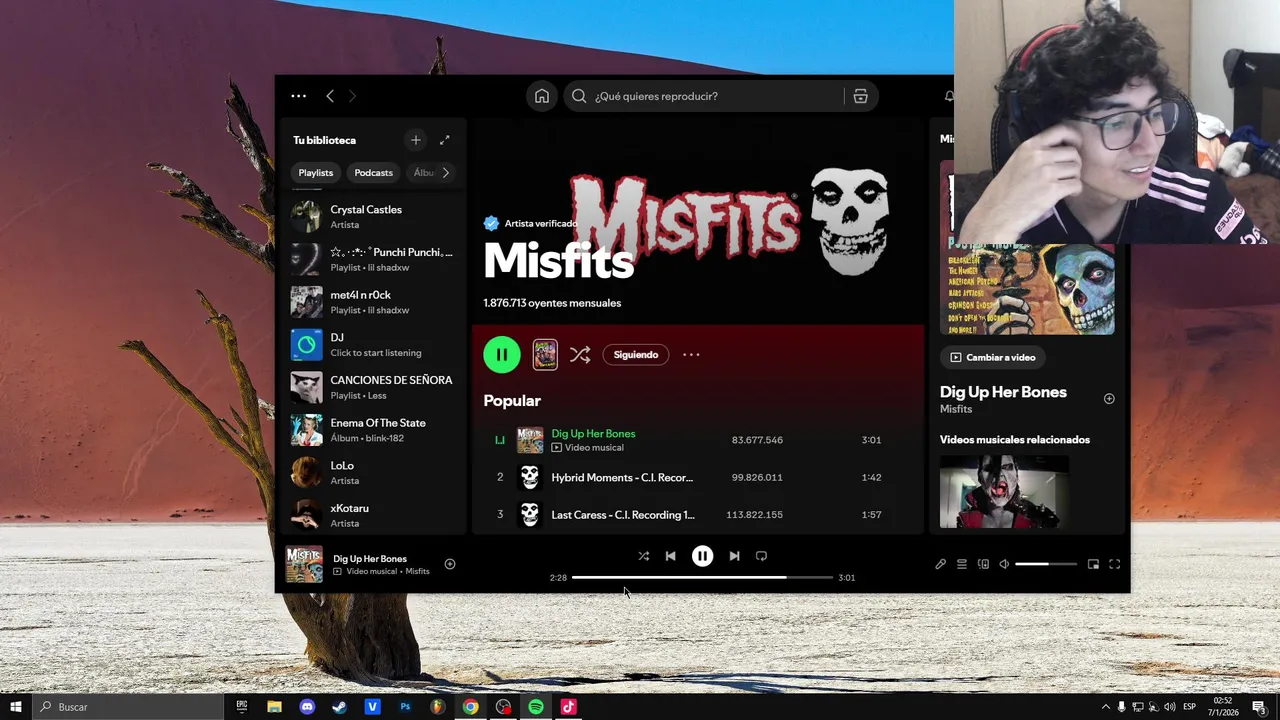The width and height of the screenshot is (1280, 720).
Task: Toggle shuffle in the playback controls
Action: pyautogui.click(x=644, y=556)
